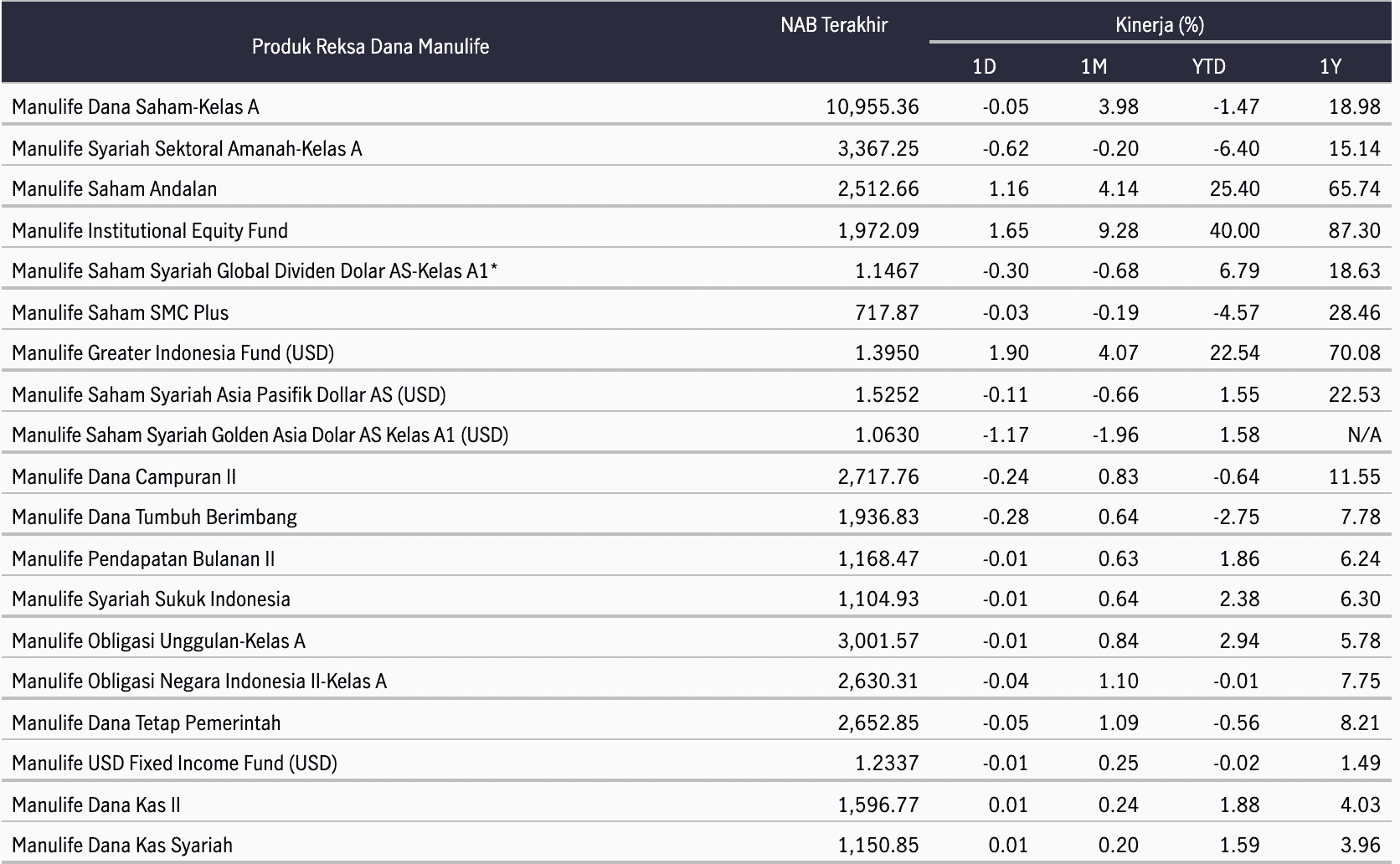The height and width of the screenshot is (864, 1400).
Task: Select the 1Y column header
Action: [1331, 66]
